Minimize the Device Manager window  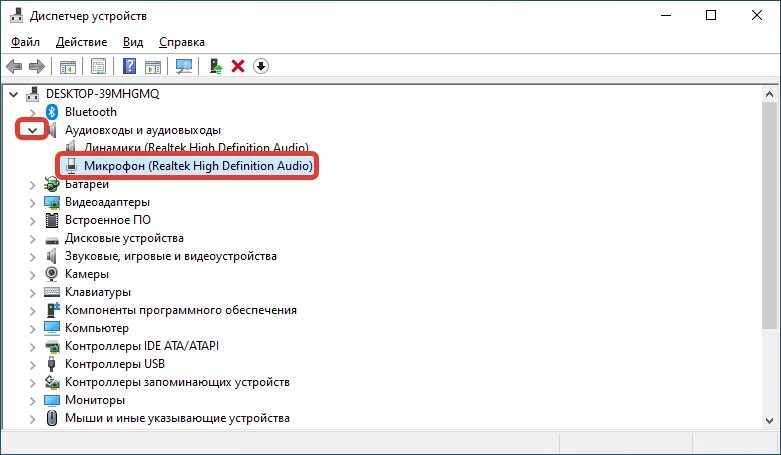pyautogui.click(x=666, y=15)
